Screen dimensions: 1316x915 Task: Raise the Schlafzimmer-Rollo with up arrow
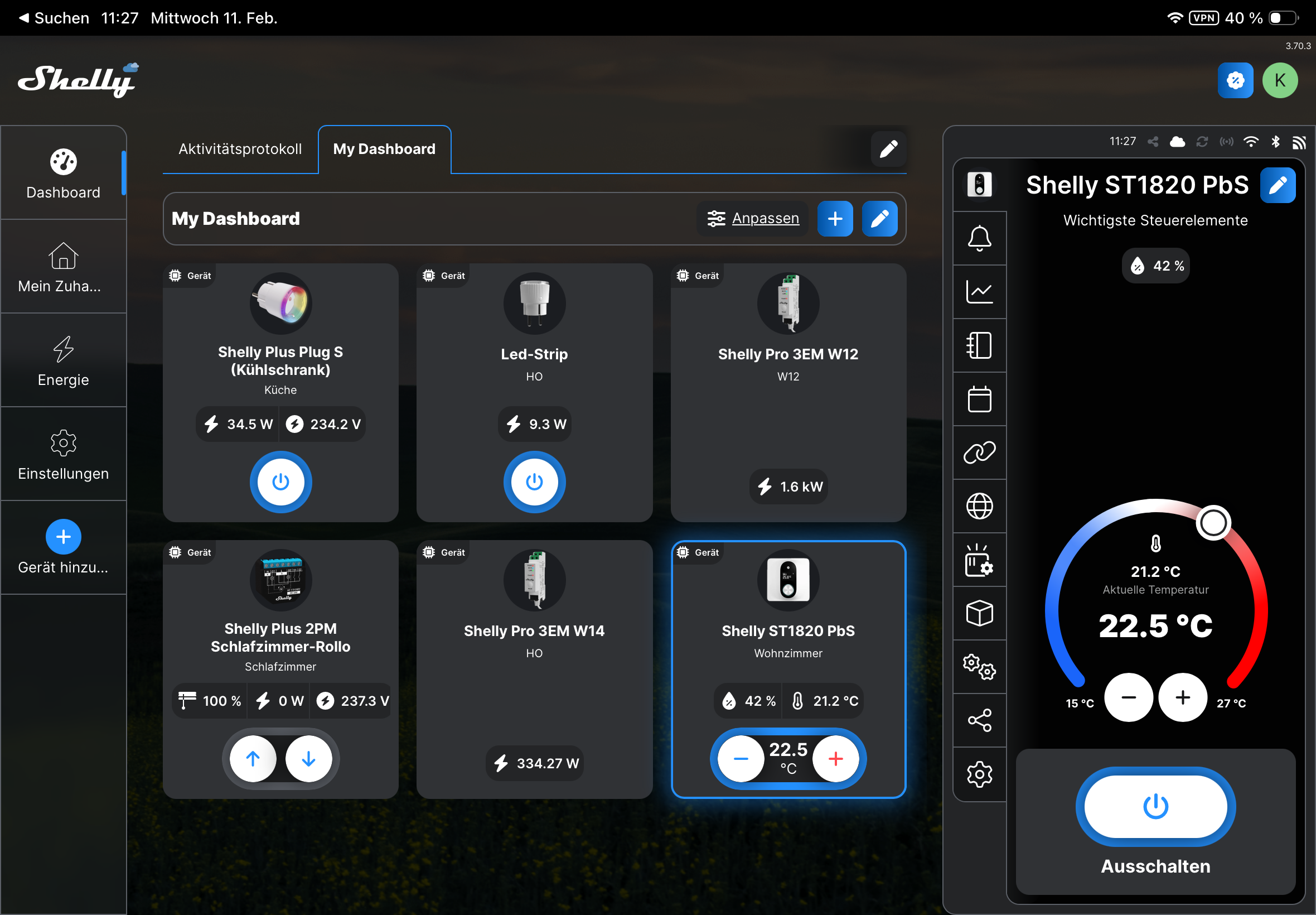[x=253, y=758]
